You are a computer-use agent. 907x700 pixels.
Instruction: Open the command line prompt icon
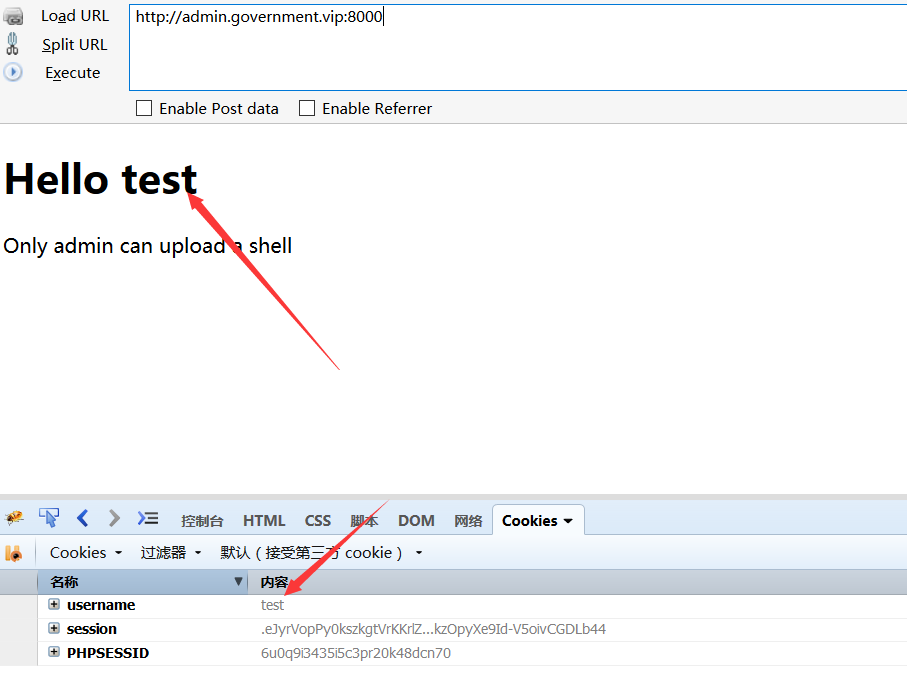(148, 518)
